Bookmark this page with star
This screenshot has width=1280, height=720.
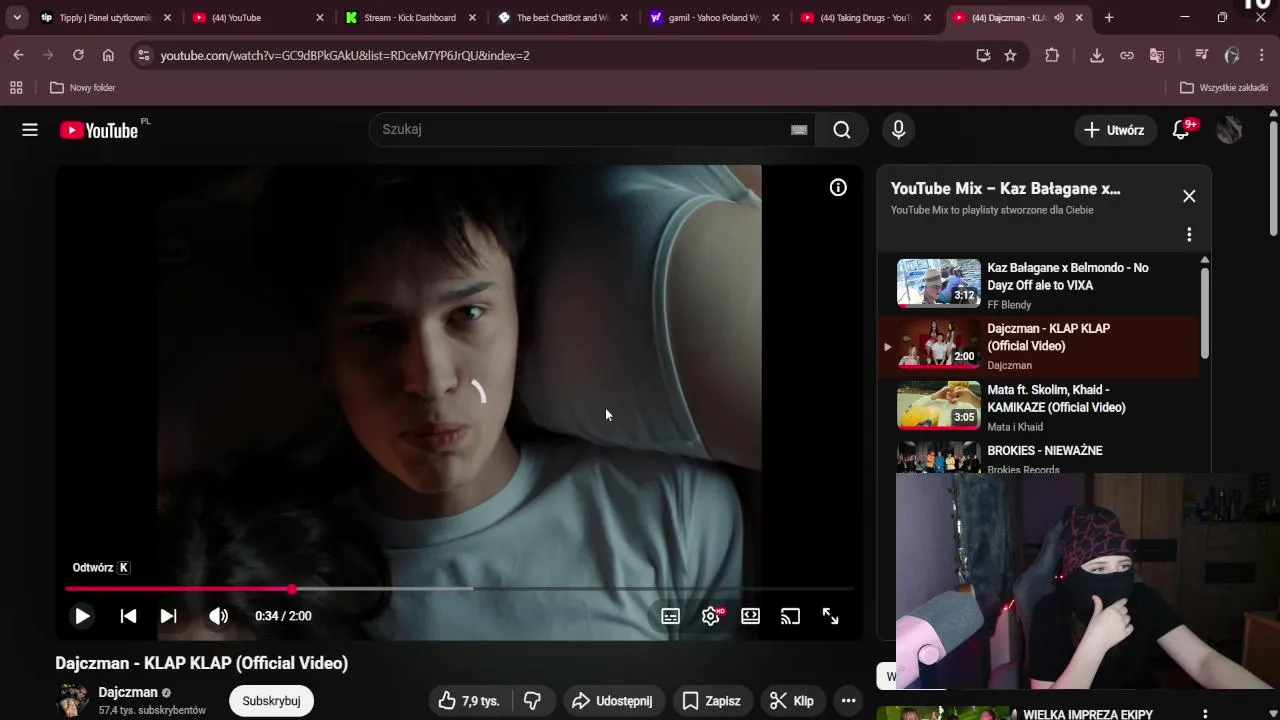pos(1010,55)
